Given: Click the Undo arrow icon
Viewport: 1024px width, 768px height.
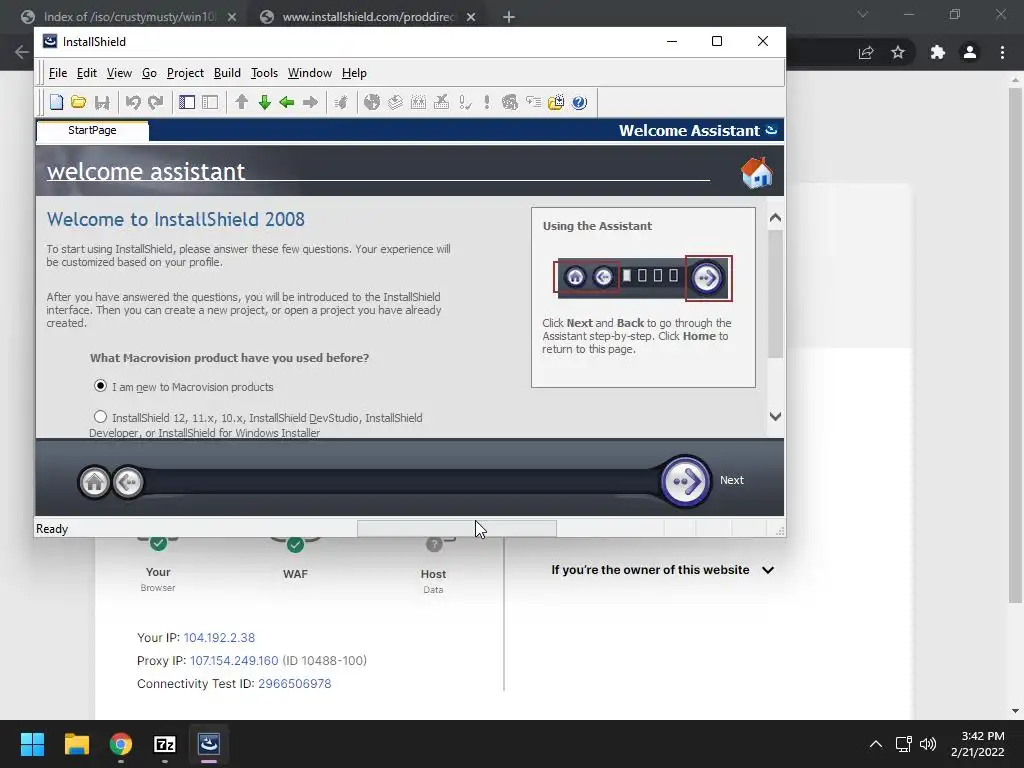Looking at the screenshot, I should point(133,103).
